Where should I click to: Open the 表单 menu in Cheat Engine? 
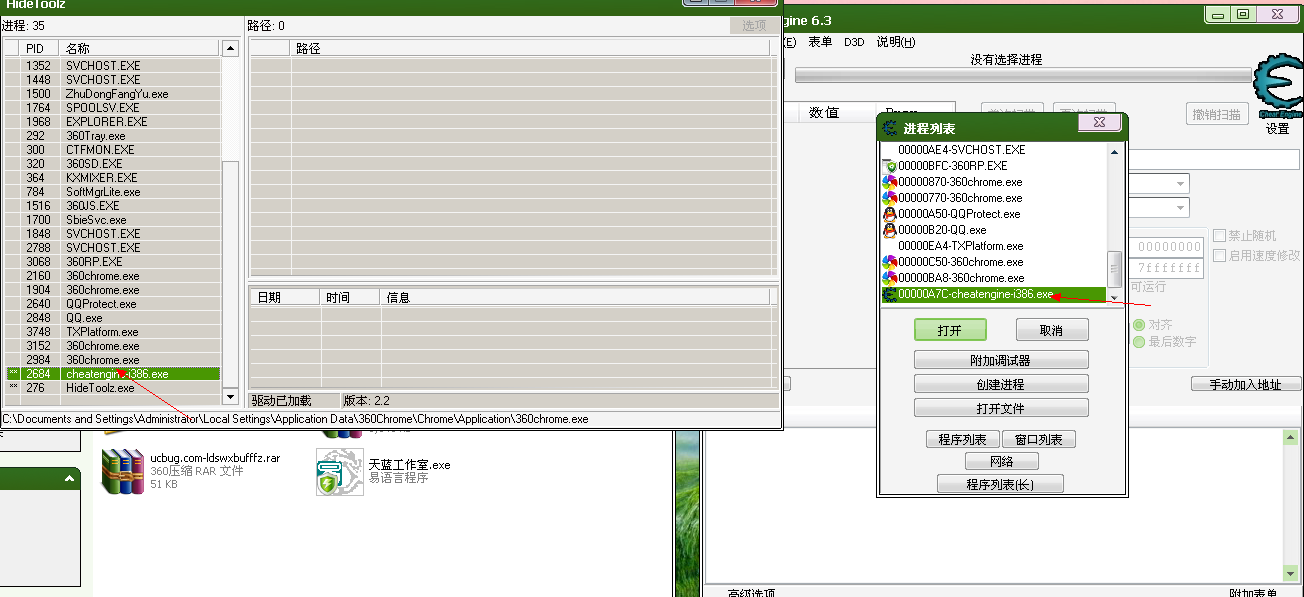pos(820,42)
